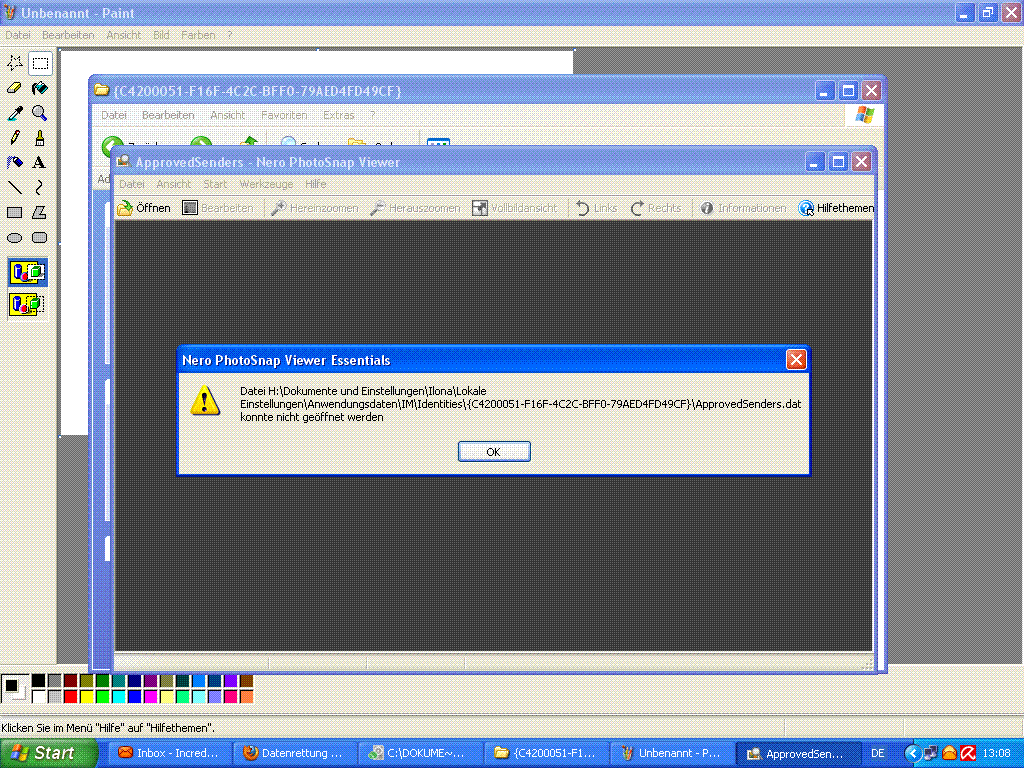Open Datei menu in Paint

click(x=18, y=35)
